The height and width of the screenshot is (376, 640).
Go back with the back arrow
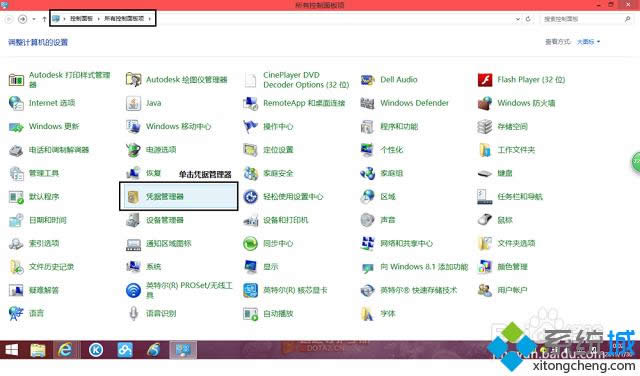click(x=9, y=19)
